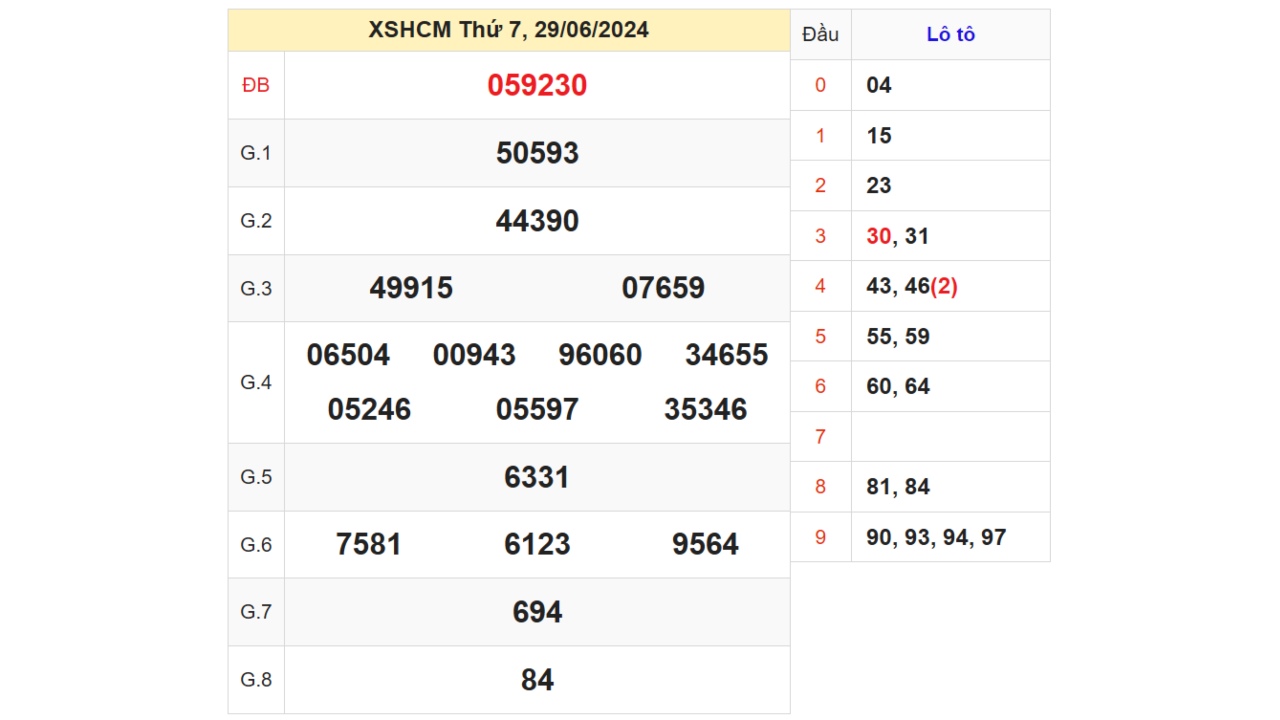Click the G.3 row label
Image resolution: width=1280 pixels, height=720 pixels.
click(256, 288)
